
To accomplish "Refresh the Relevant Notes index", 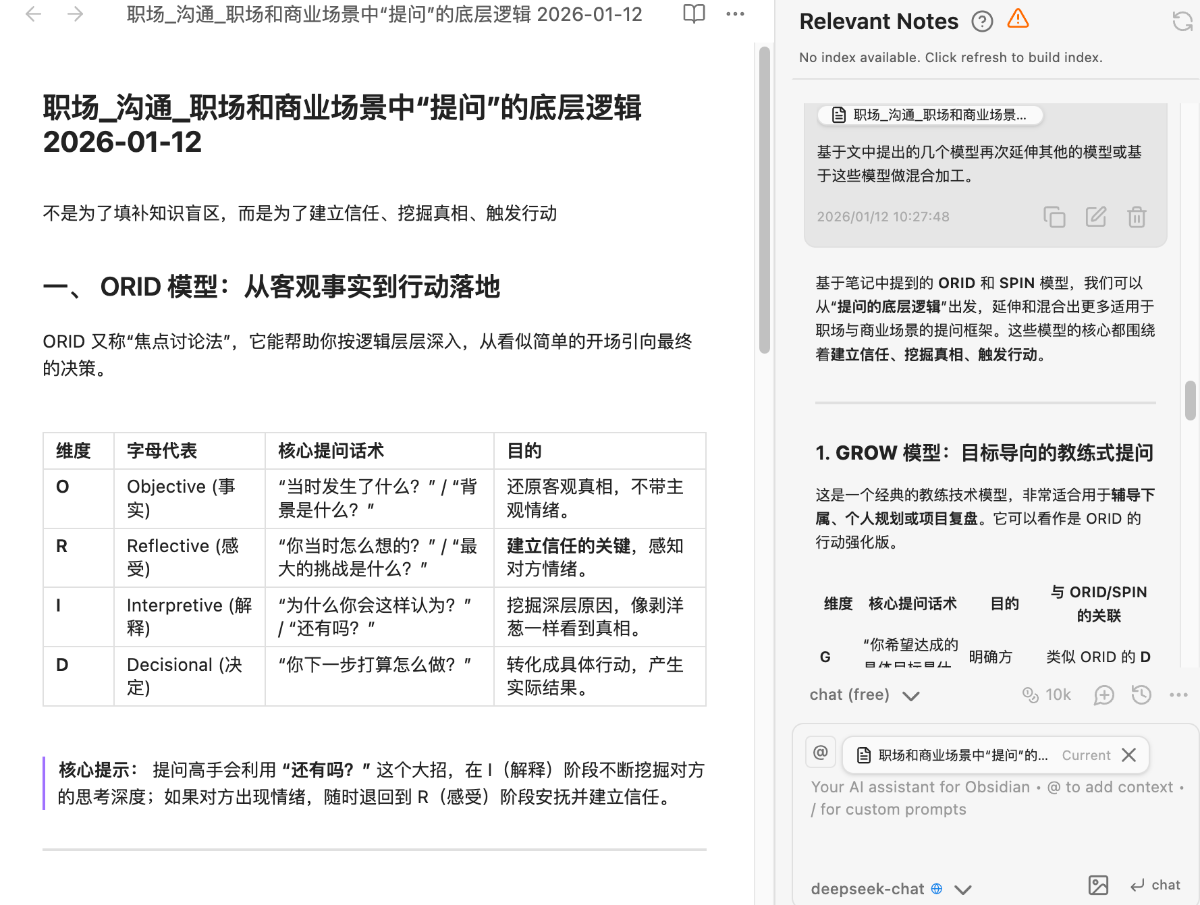I will click(x=1181, y=21).
